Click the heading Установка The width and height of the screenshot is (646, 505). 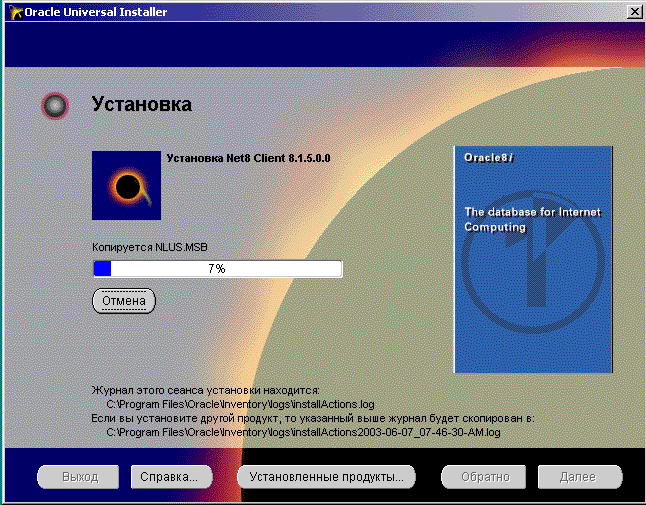click(141, 104)
